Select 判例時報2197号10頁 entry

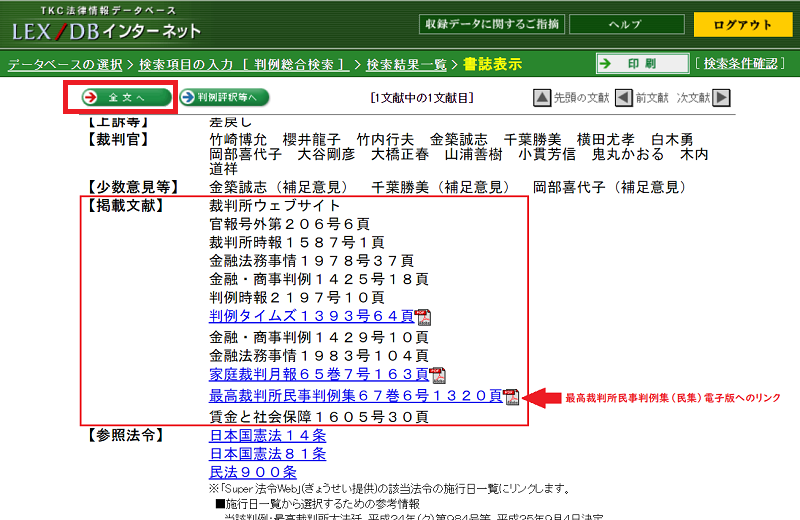tap(297, 297)
